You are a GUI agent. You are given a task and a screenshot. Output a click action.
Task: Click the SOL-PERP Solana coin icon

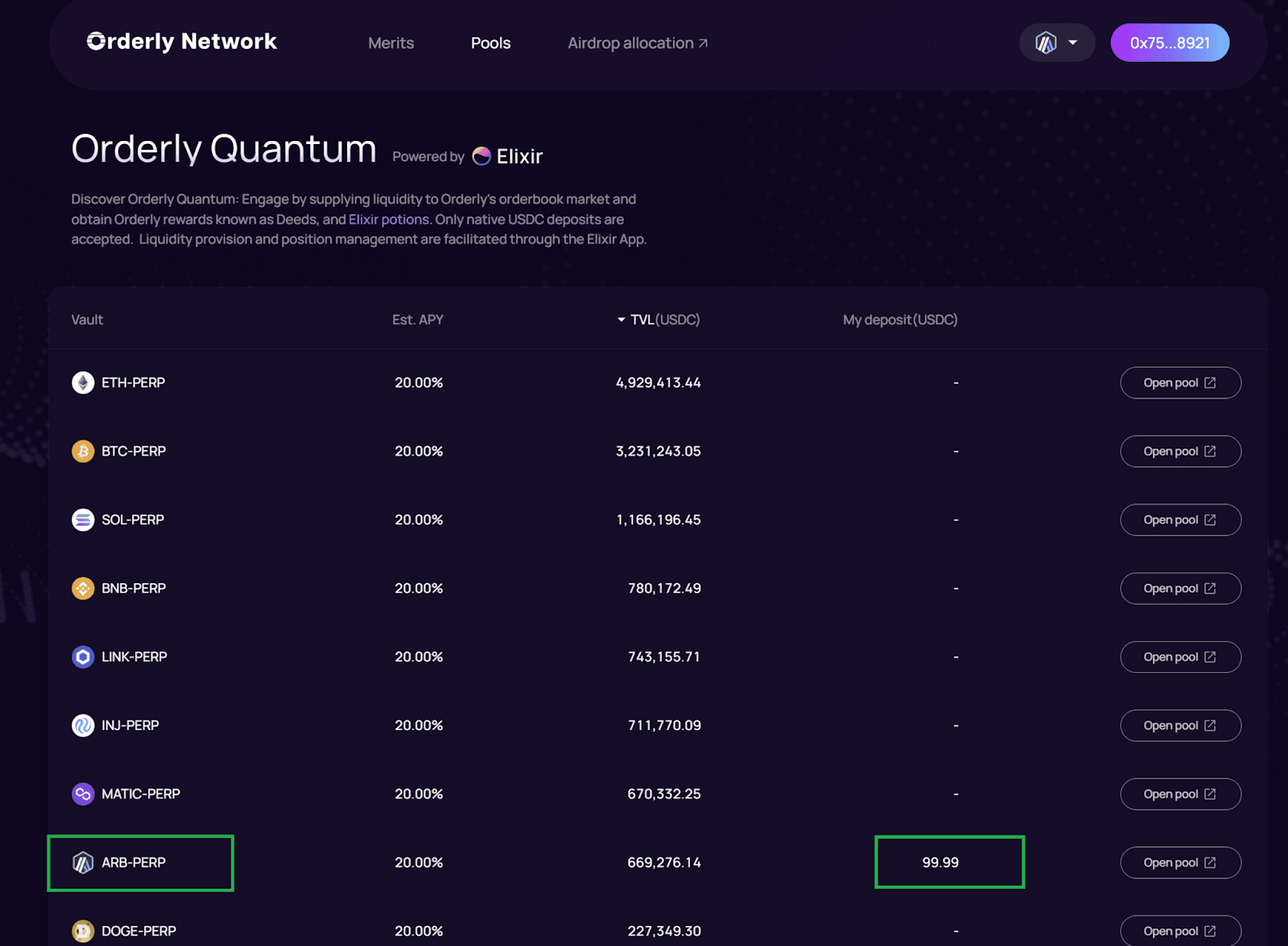[x=83, y=519]
